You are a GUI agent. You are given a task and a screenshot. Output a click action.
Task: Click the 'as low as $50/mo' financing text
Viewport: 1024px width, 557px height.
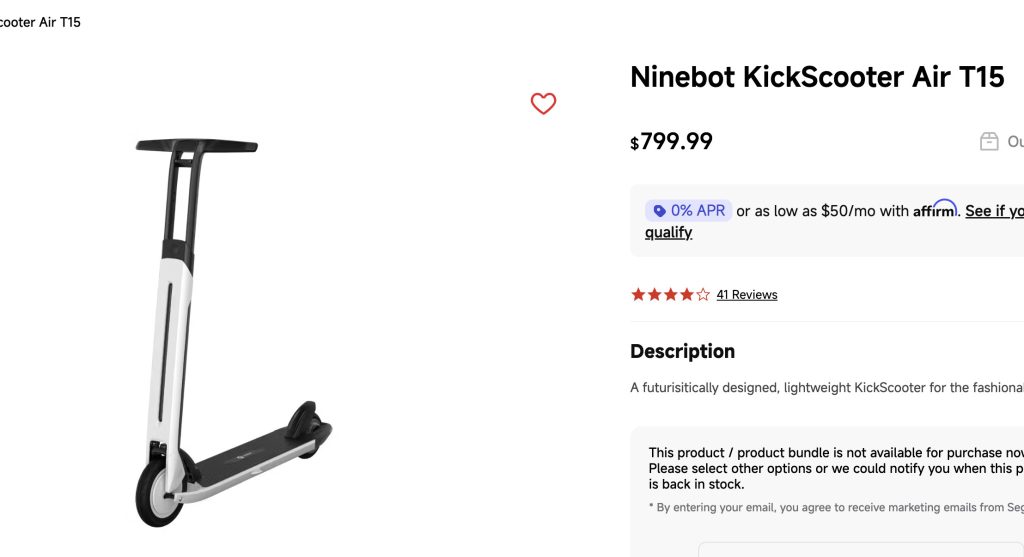point(822,211)
